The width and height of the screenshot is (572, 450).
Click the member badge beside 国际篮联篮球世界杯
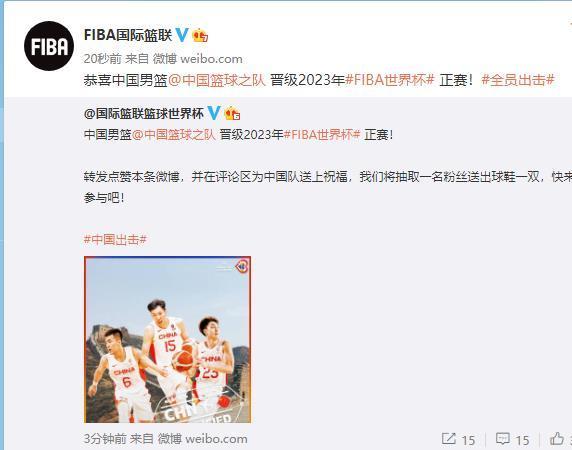pos(232,113)
